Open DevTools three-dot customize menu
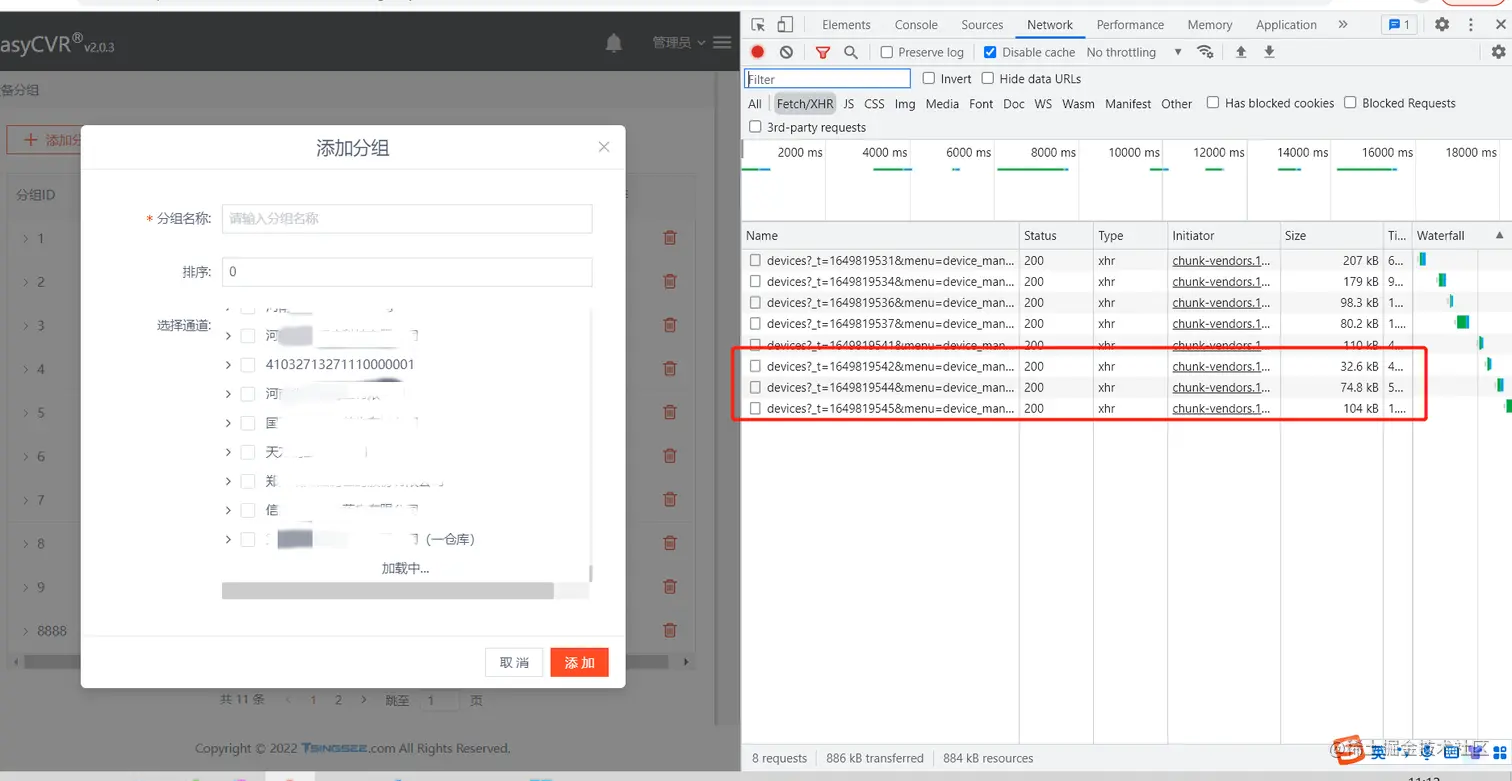The width and height of the screenshot is (1512, 781). click(1471, 25)
